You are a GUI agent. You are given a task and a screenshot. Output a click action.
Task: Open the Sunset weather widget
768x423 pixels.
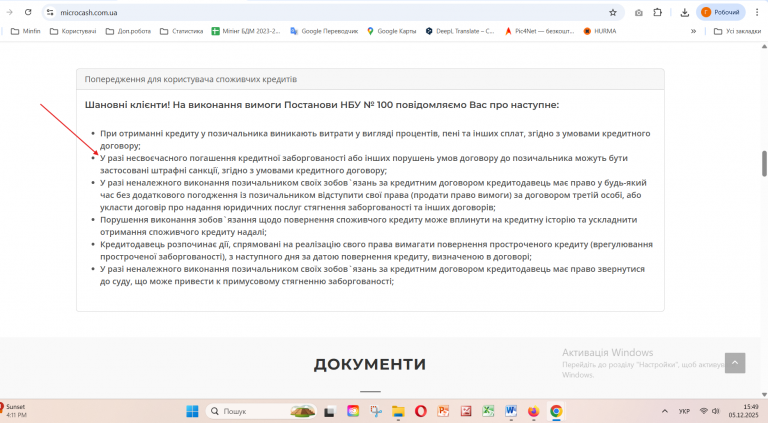[x=13, y=411]
